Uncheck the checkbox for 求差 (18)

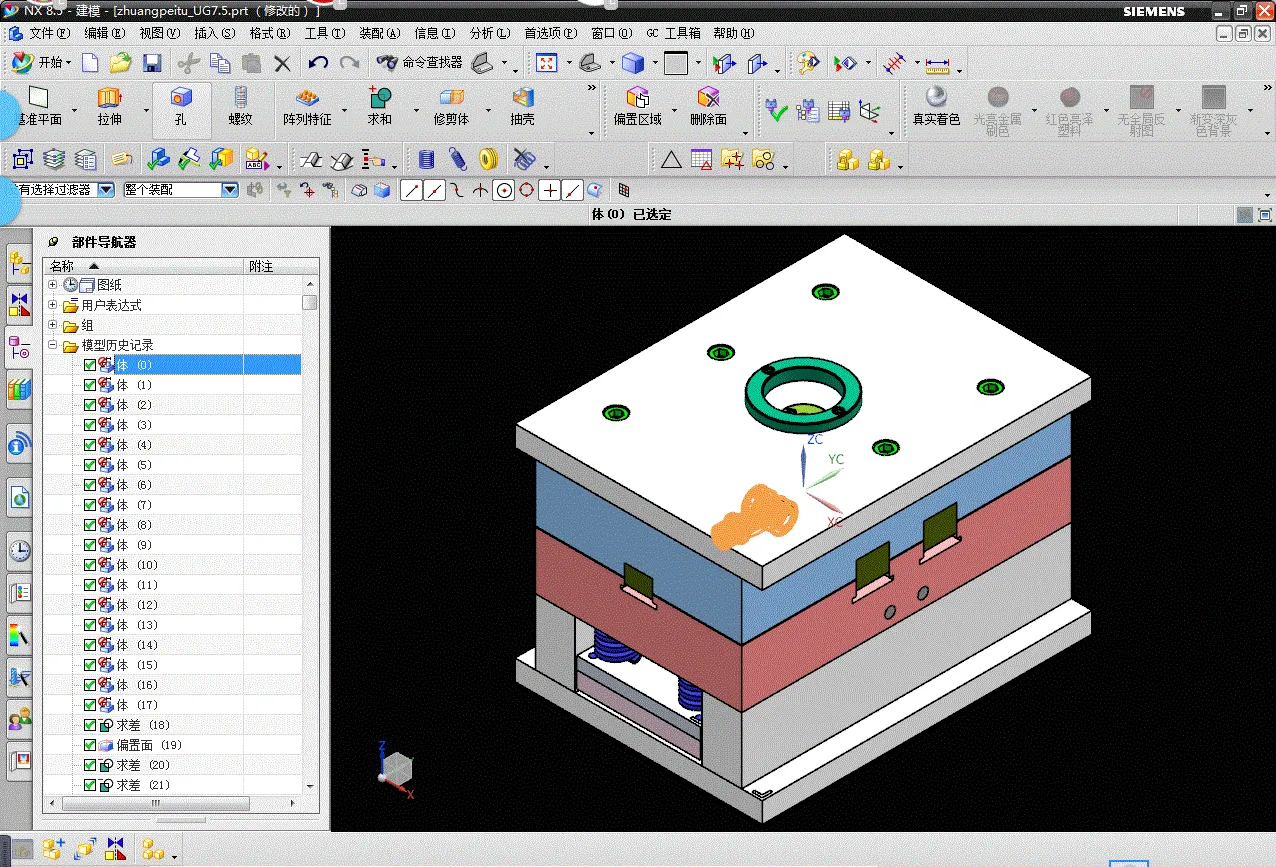pyautogui.click(x=90, y=725)
